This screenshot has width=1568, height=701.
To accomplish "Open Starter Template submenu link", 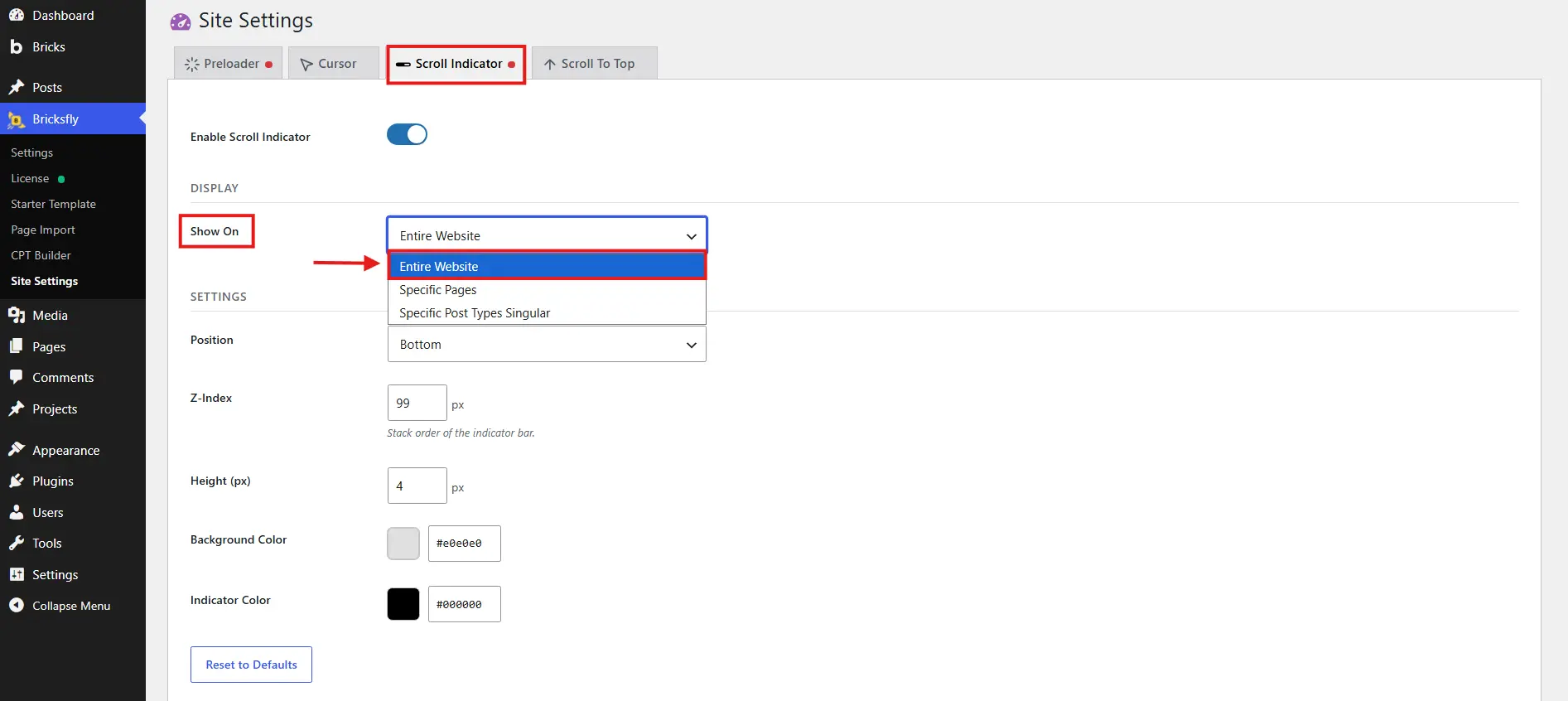I will [53, 204].
